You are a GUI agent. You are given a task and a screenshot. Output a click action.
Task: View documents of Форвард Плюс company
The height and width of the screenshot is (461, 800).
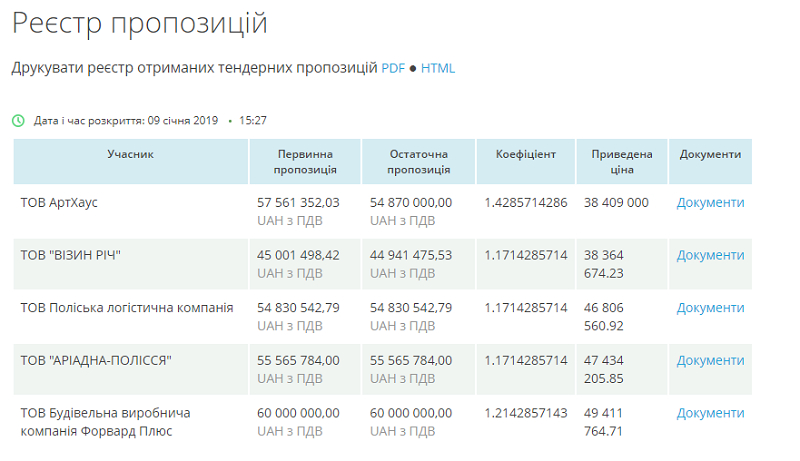pos(710,412)
